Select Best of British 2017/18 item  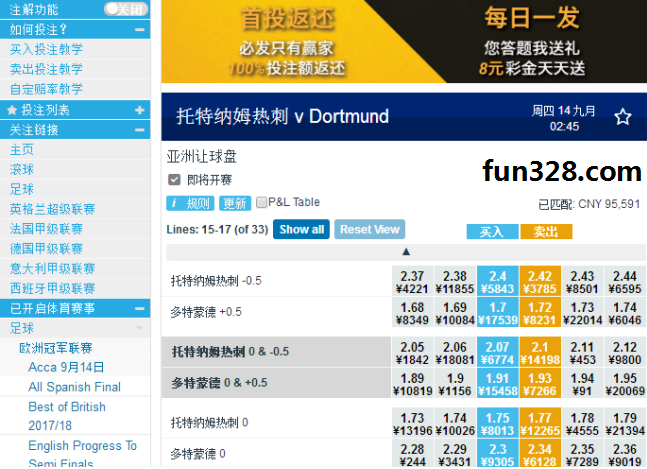(66, 416)
